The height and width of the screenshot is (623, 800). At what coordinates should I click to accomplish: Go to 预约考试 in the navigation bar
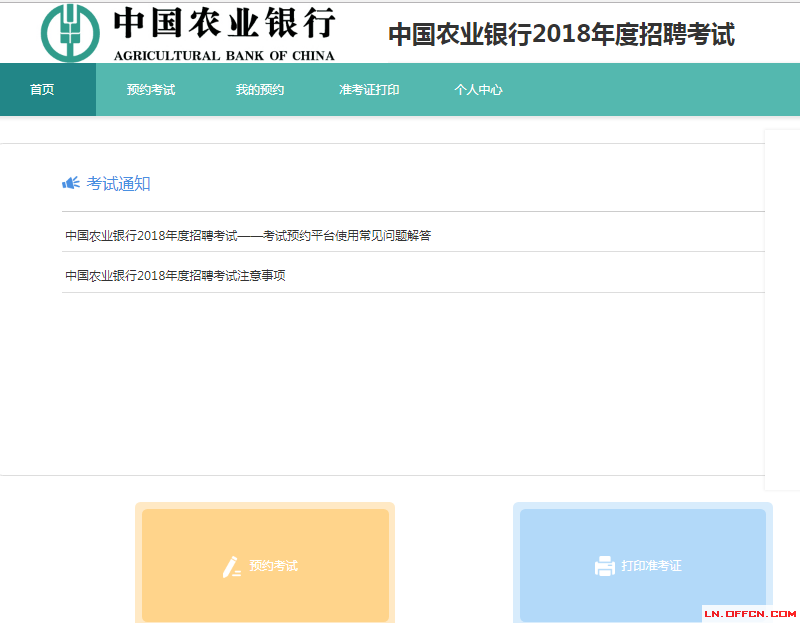click(151, 90)
